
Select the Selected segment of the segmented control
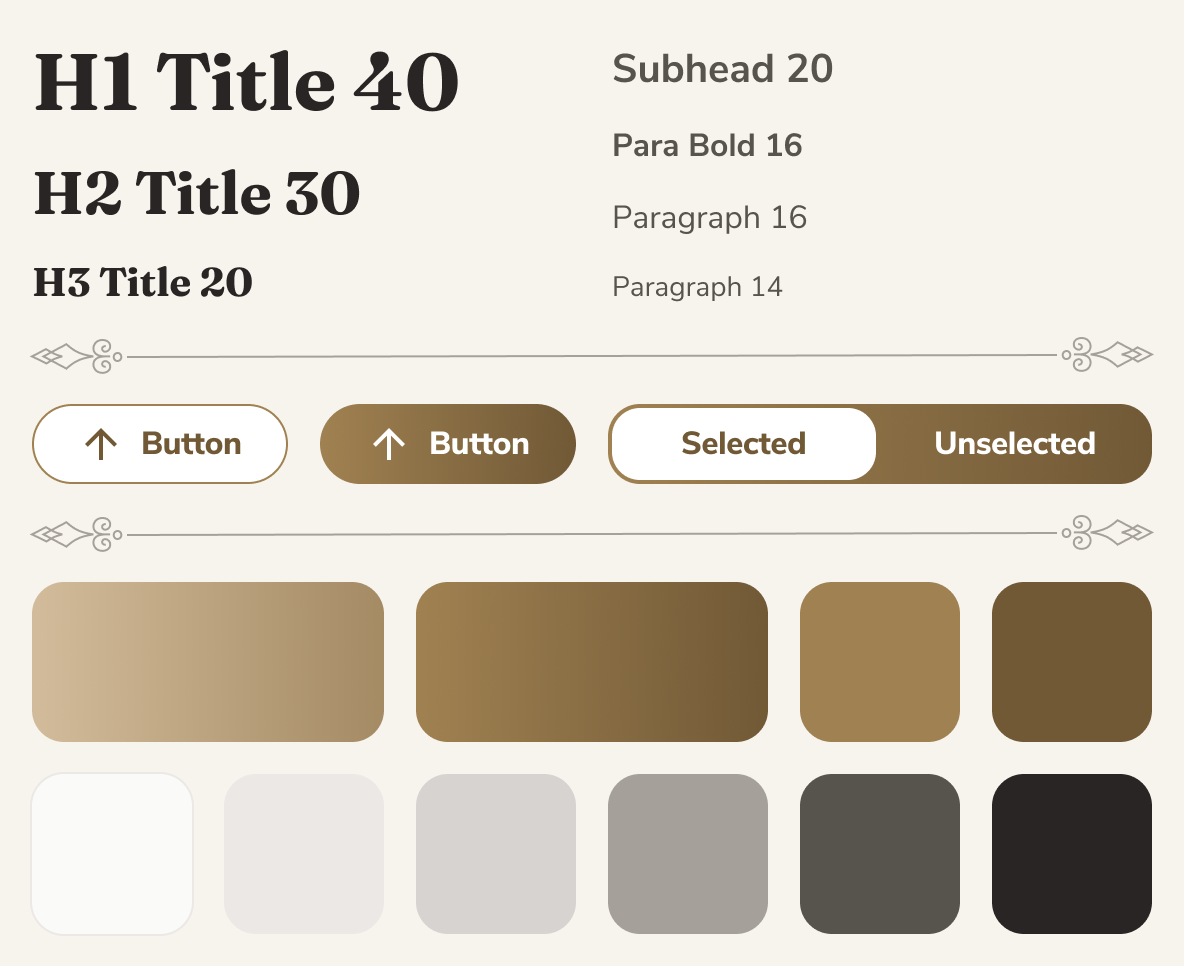pyautogui.click(x=743, y=443)
